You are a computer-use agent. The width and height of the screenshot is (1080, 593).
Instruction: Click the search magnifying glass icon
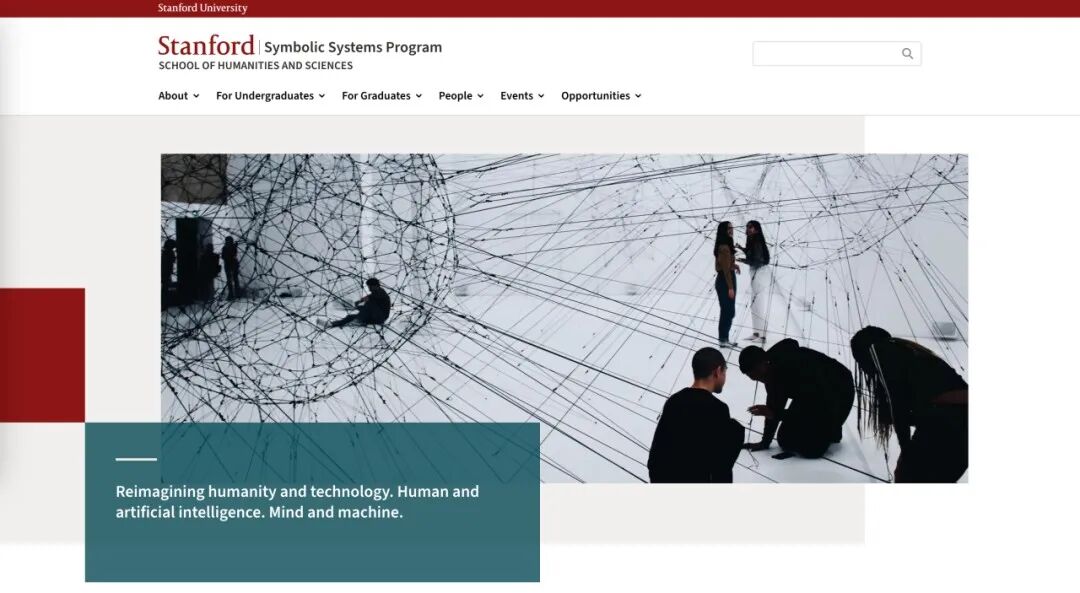[x=907, y=54]
